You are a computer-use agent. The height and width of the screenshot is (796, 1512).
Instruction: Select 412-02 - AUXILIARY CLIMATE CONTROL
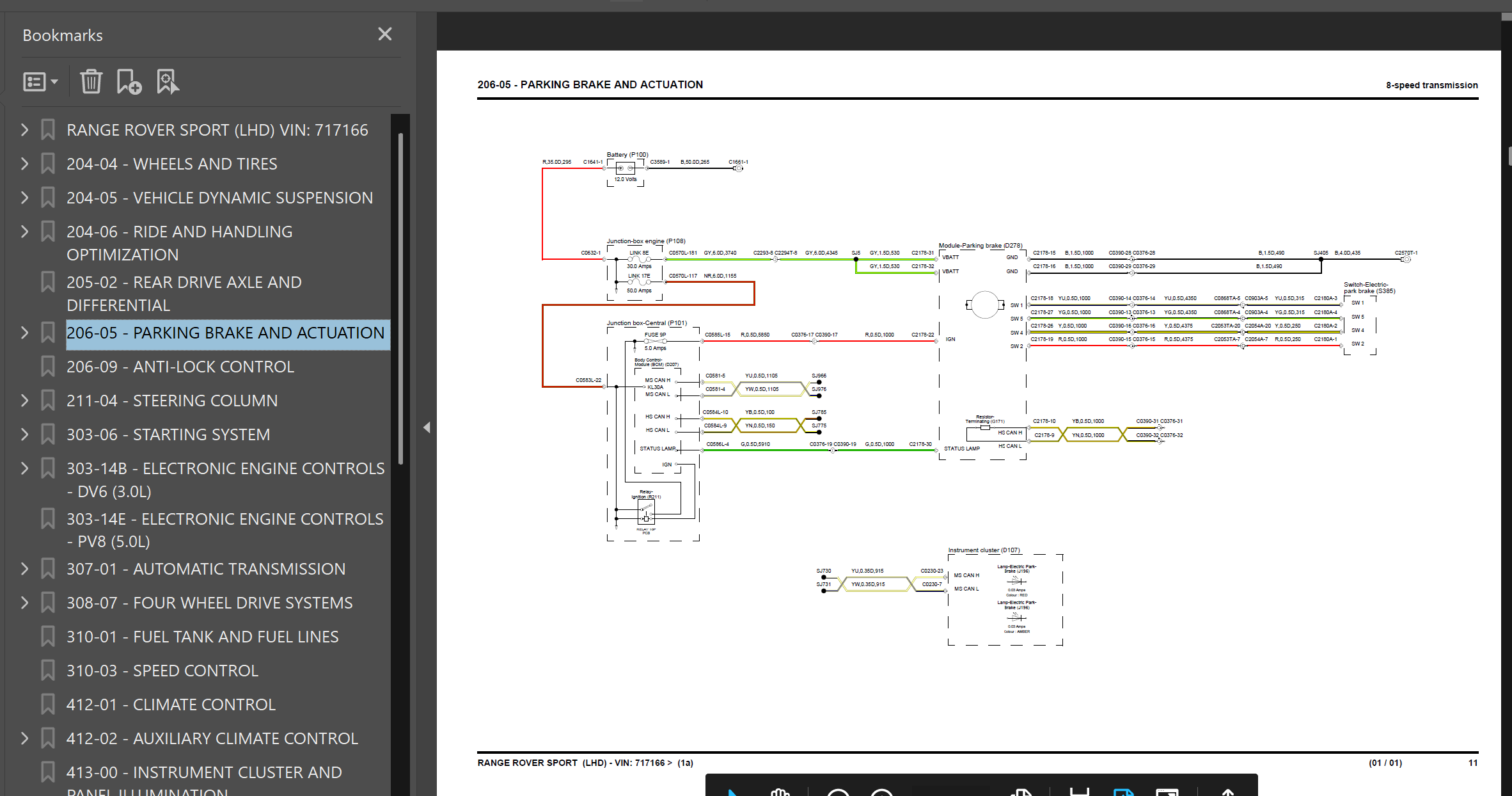212,738
